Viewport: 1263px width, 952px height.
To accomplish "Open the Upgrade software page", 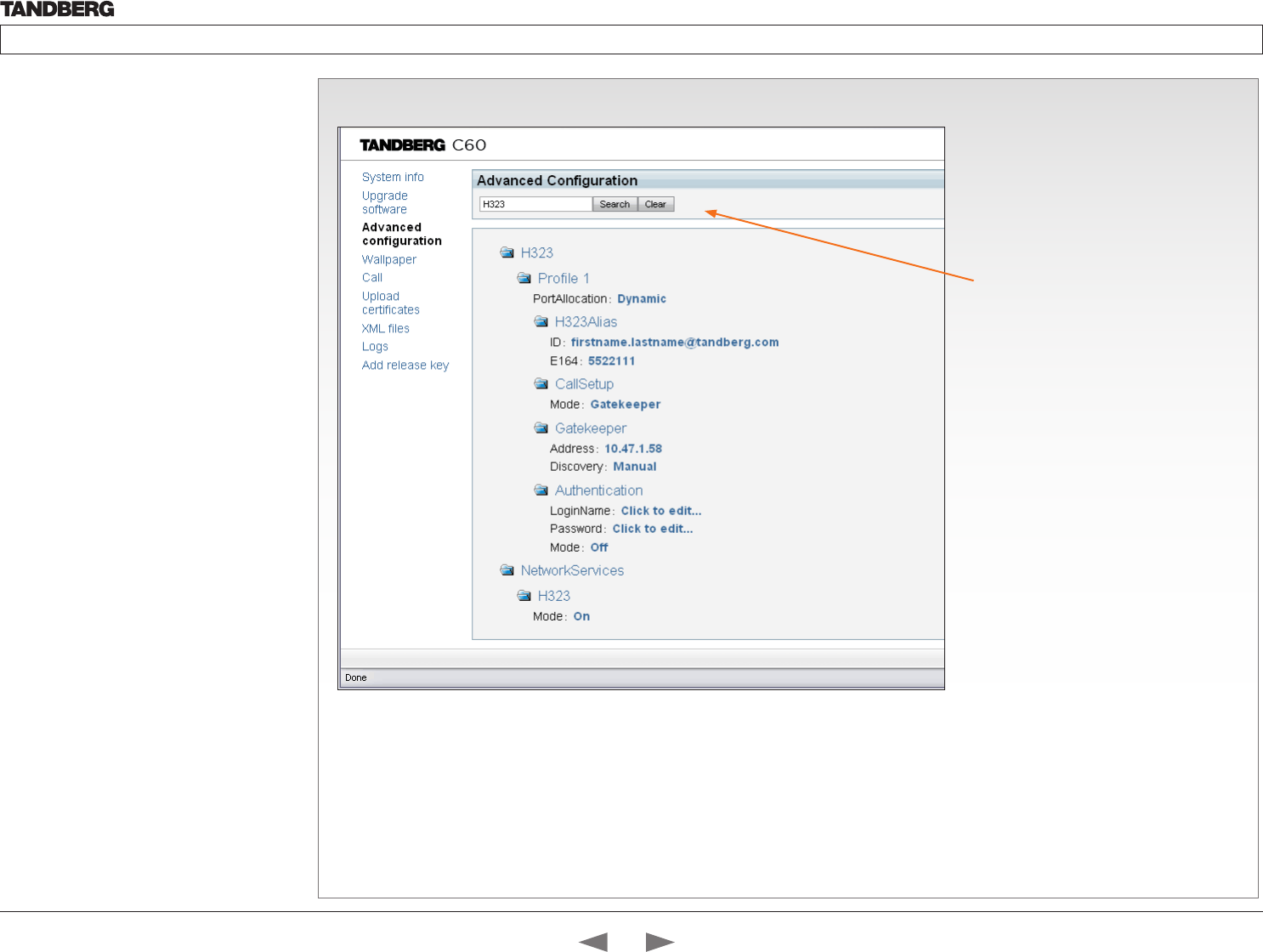I will [385, 202].
